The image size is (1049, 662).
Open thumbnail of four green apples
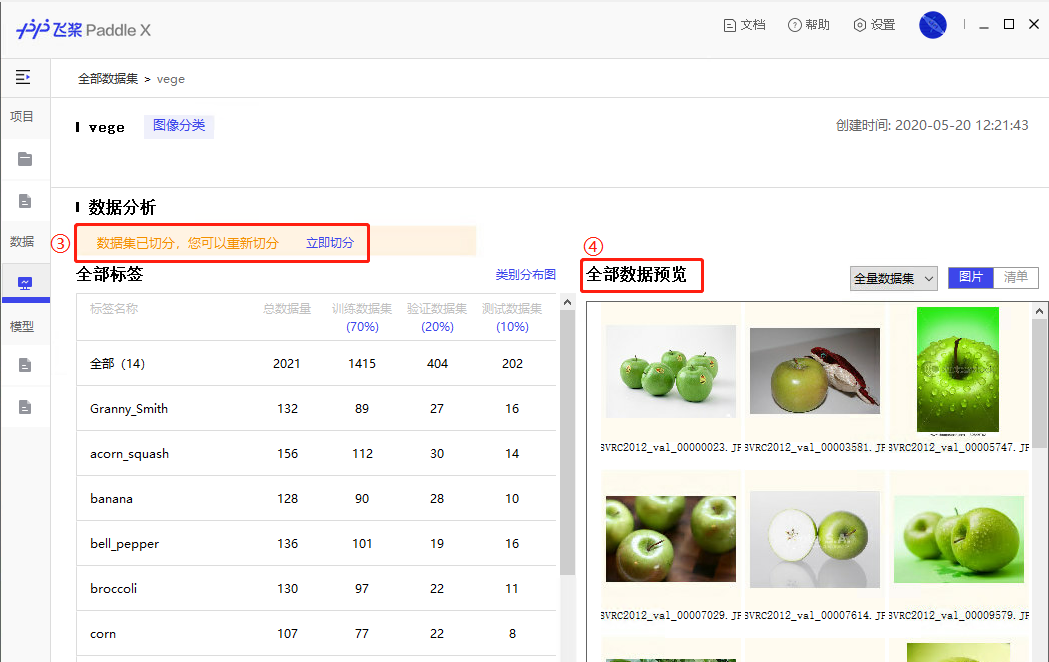[670, 370]
